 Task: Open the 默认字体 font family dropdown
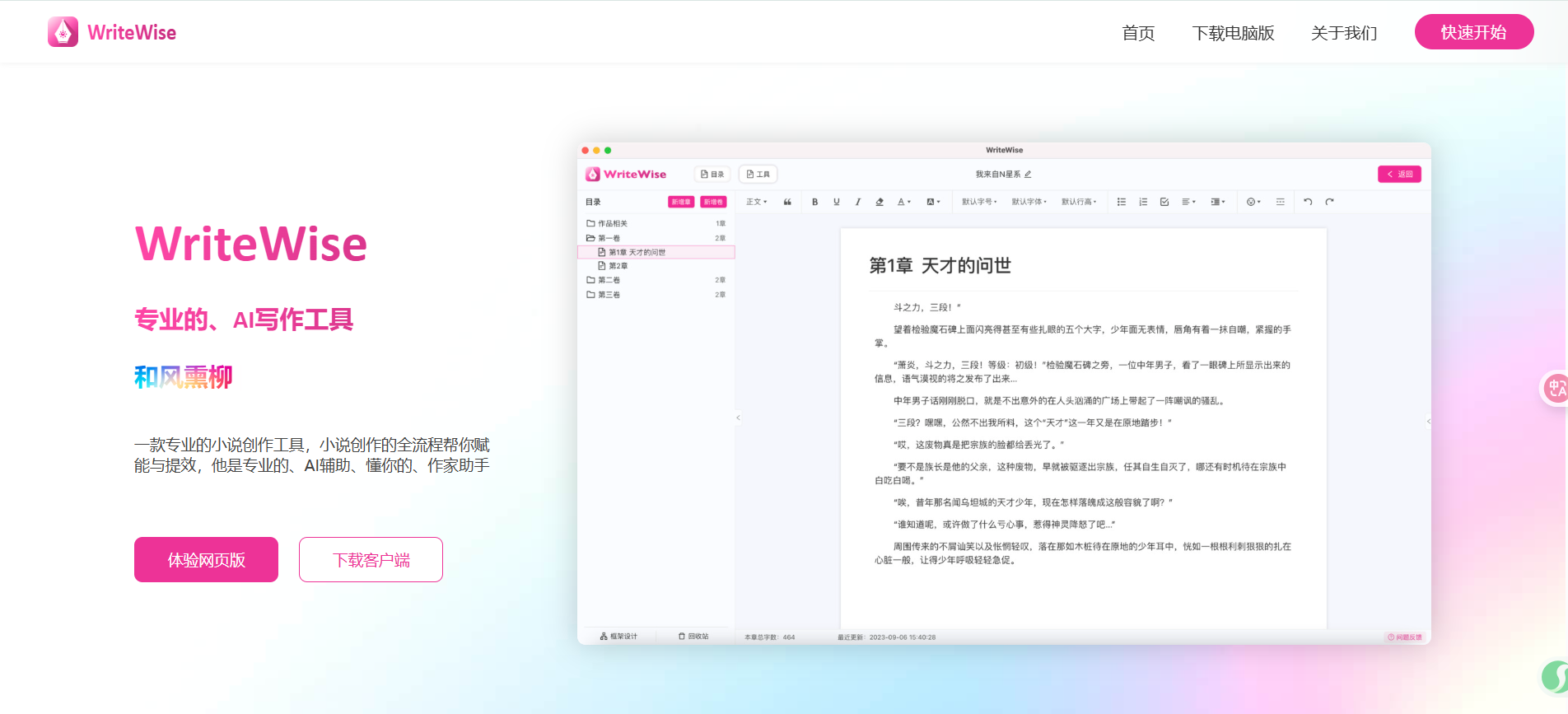(x=1029, y=202)
